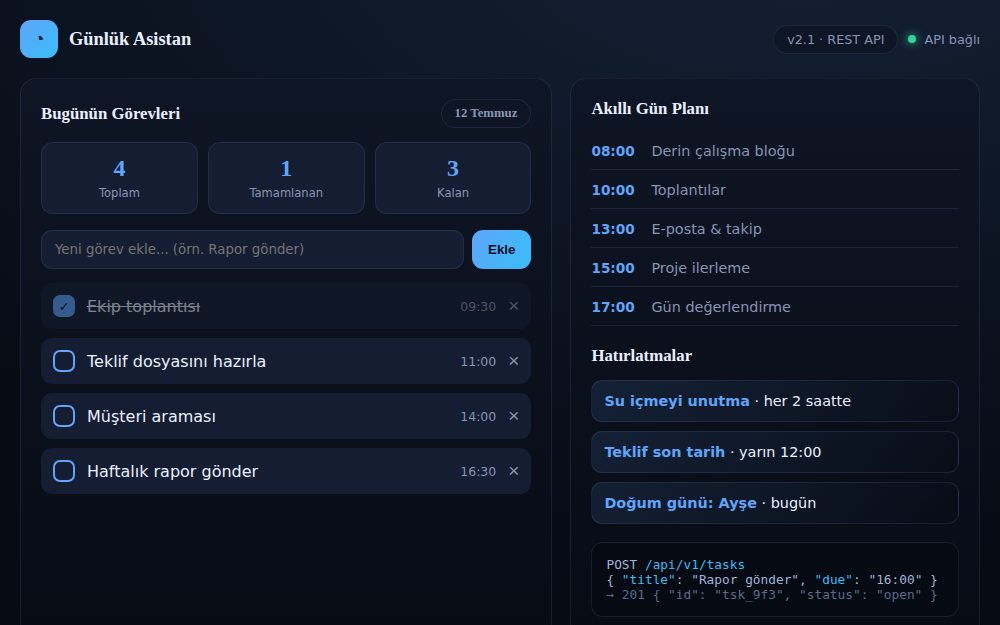
Task: Tick the Haftalık rapor gönder checkbox
Action: point(64,471)
